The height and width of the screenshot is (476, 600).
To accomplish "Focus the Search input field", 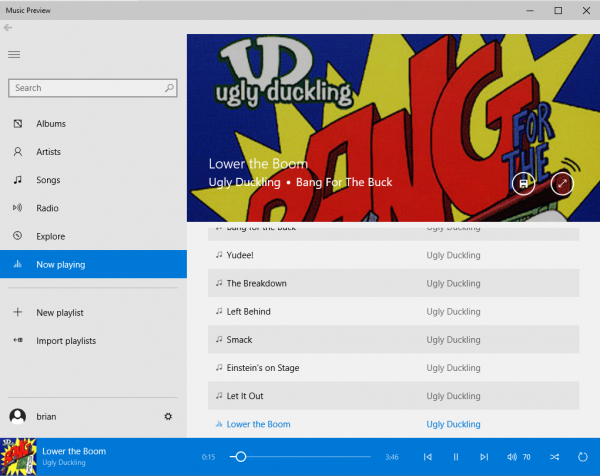I will click(x=93, y=88).
